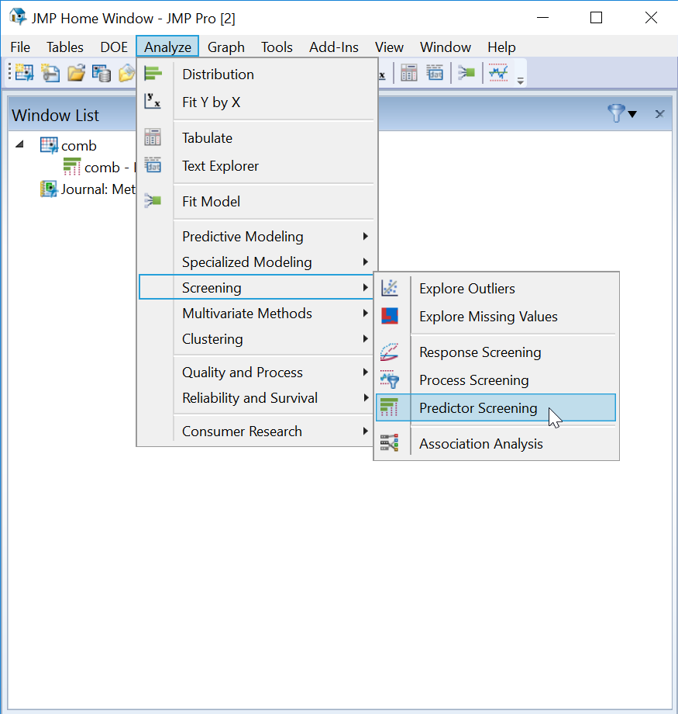Expand the Clustering submenu

(258, 339)
